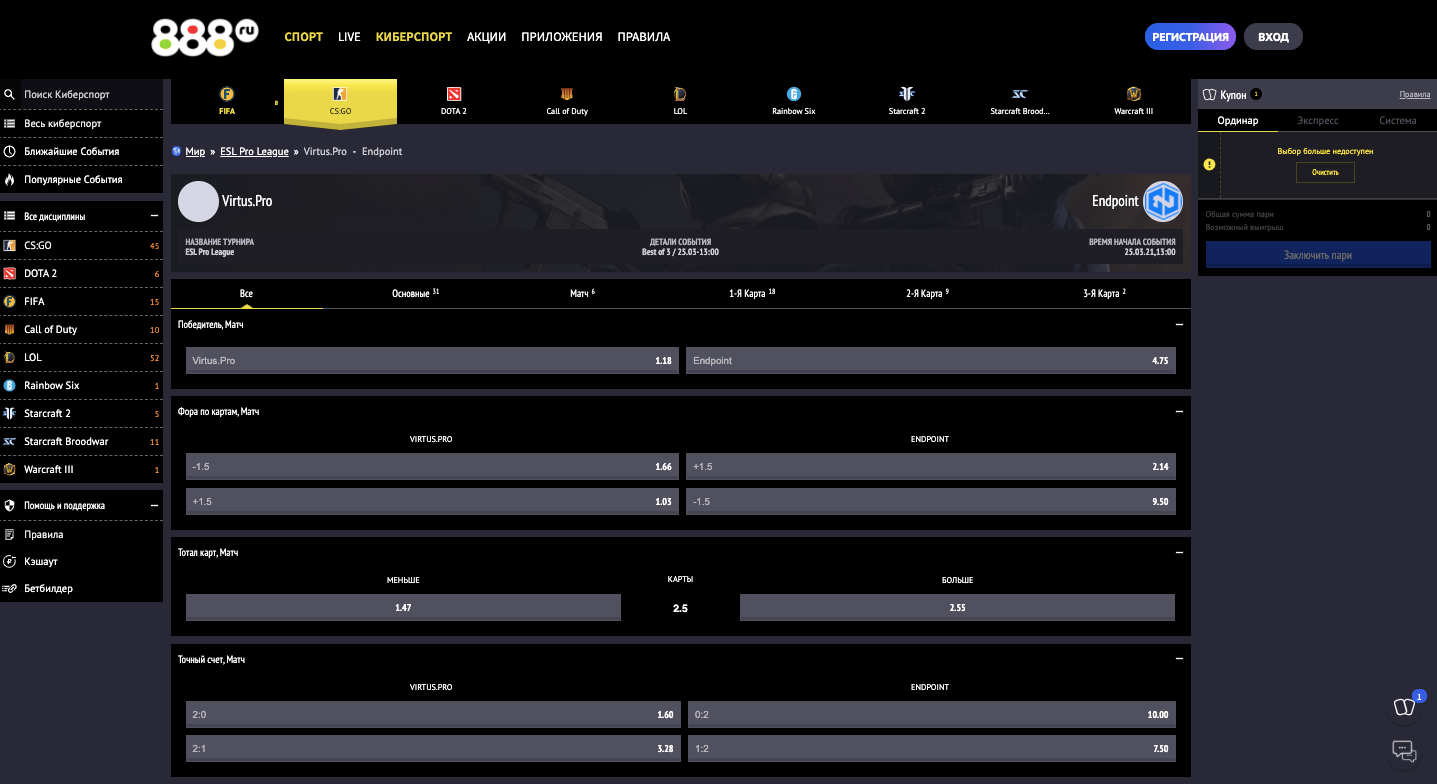
Task: Click the search magnifier icon in sidebar
Action: (x=10, y=94)
